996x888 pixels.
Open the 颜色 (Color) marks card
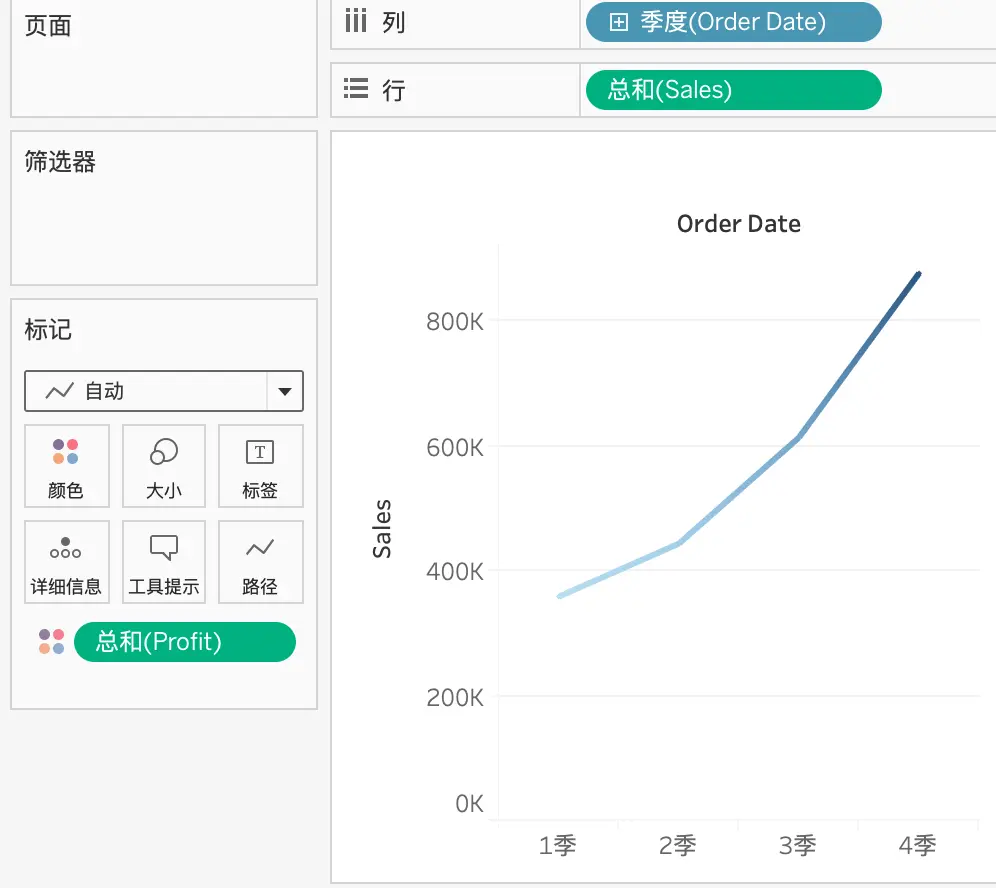pyautogui.click(x=67, y=466)
